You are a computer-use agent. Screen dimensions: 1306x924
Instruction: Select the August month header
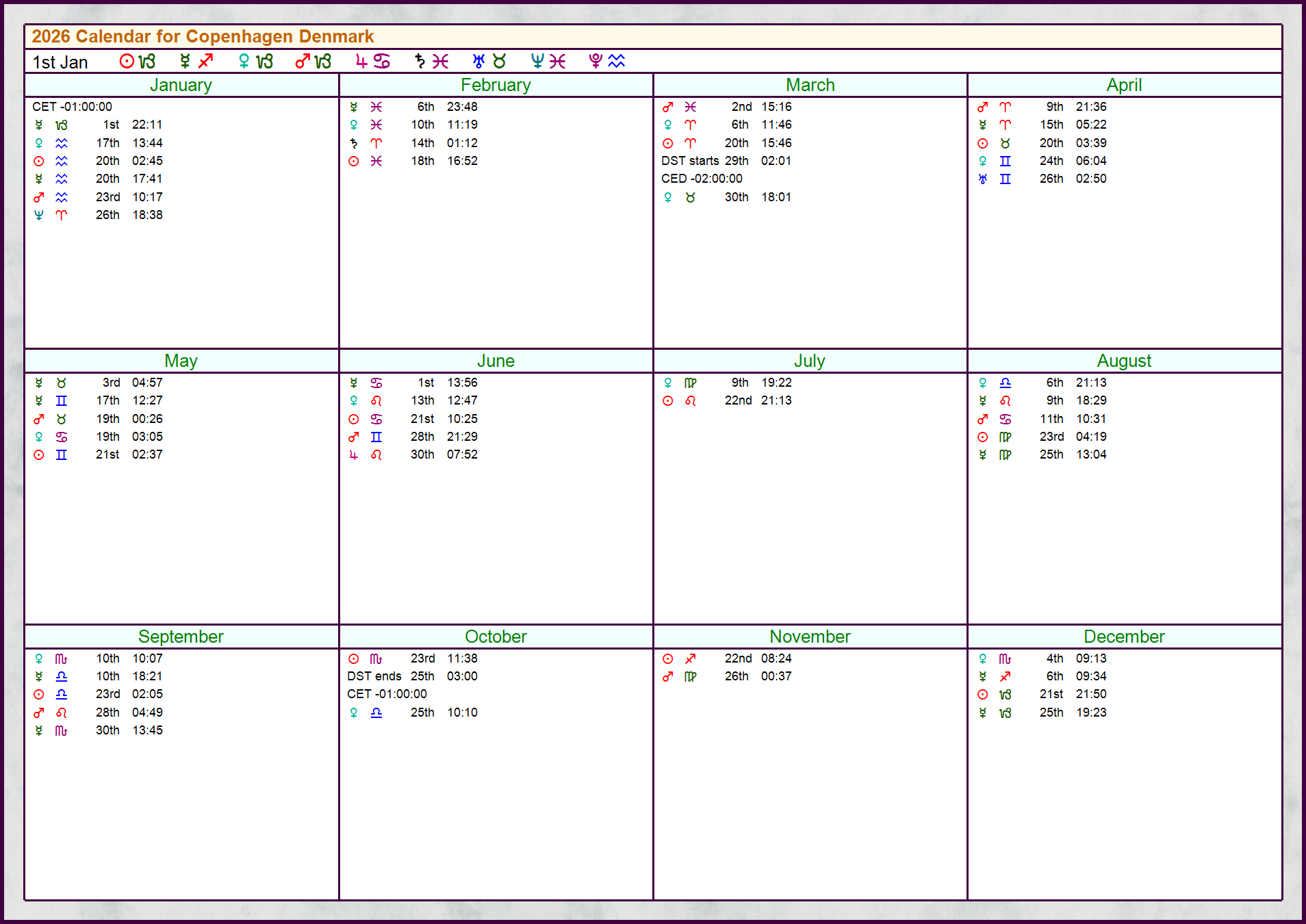click(x=1124, y=361)
